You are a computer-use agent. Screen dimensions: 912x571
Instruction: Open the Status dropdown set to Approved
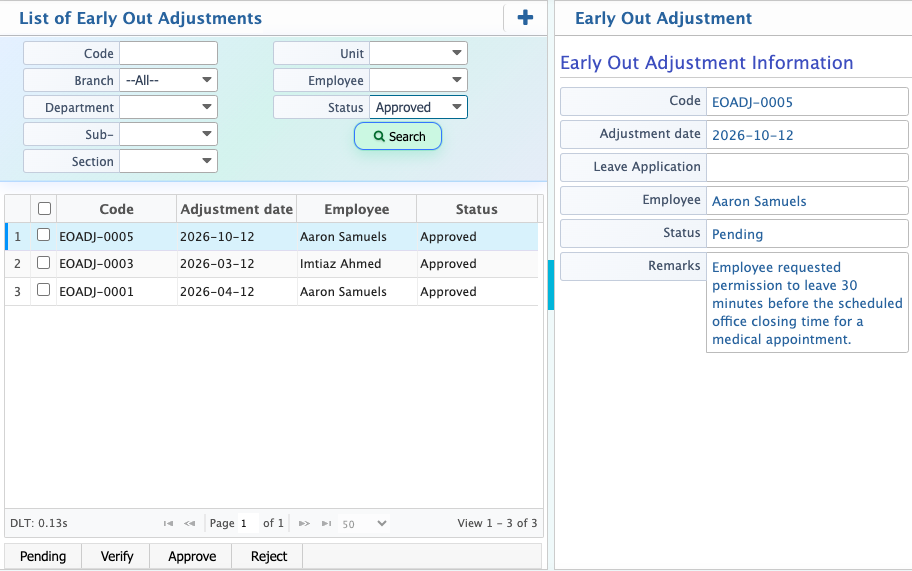coord(418,107)
